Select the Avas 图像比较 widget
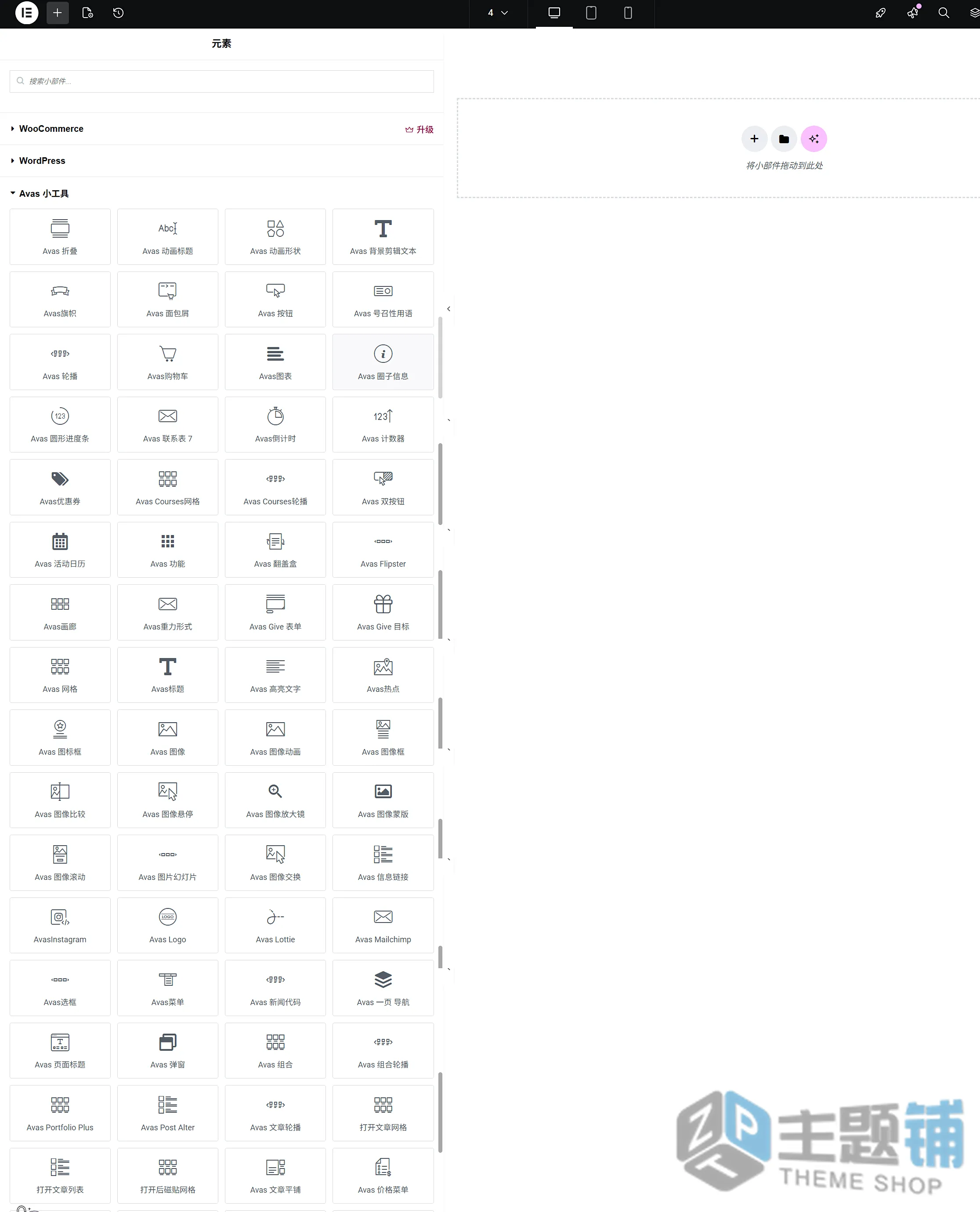Screen dimensions: 980x1212 click(x=60, y=800)
